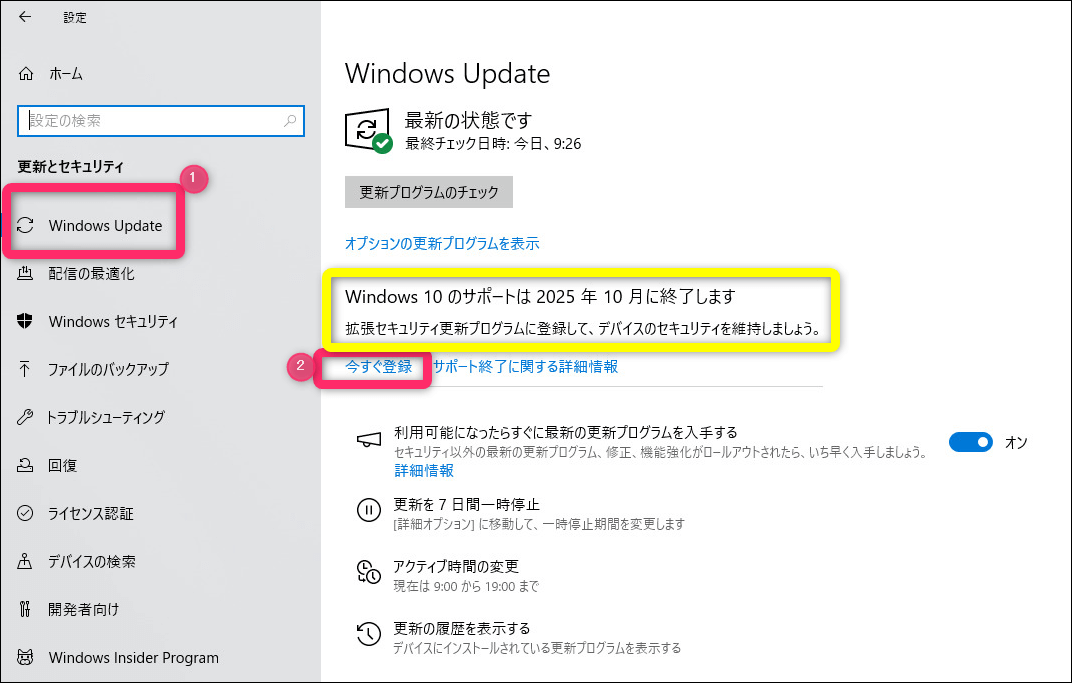Open オプションの更新プログラムを表示 link
This screenshot has width=1072, height=683.
coord(442,243)
